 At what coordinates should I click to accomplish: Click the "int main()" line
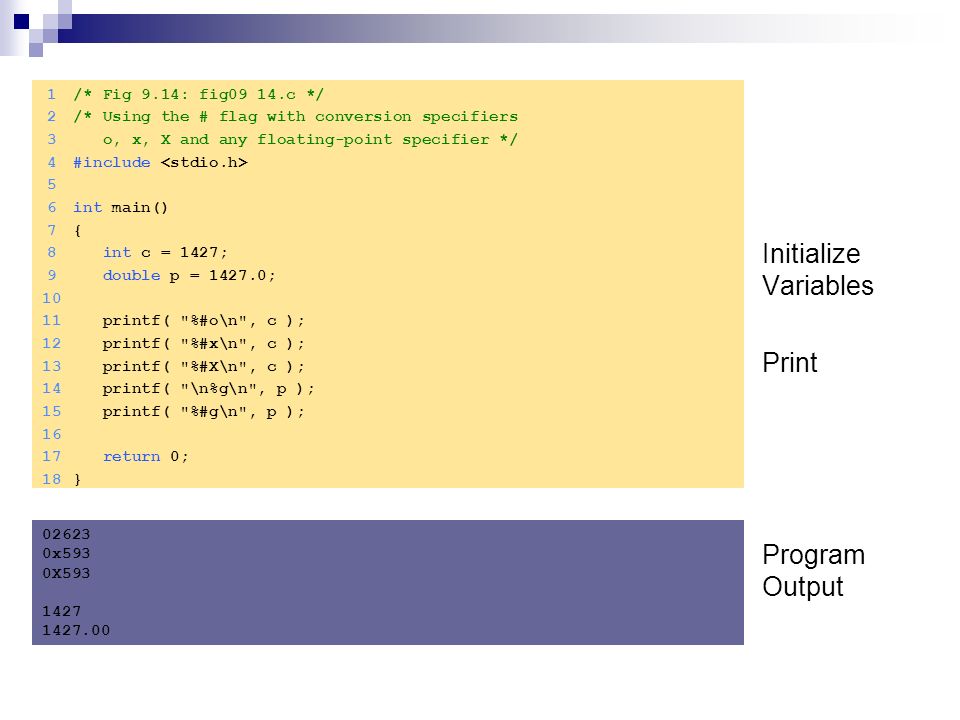[121, 208]
